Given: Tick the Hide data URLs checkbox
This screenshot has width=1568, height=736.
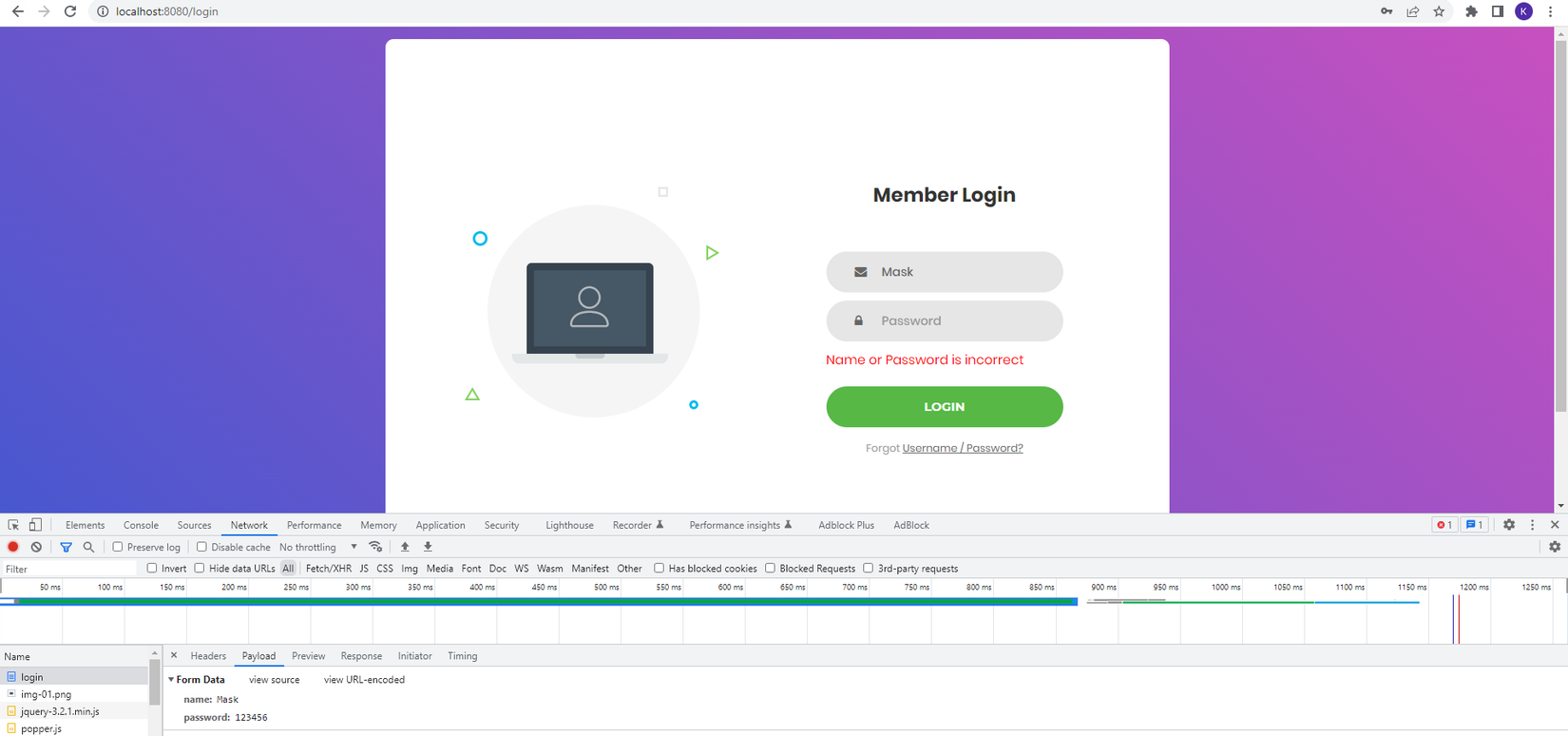Looking at the screenshot, I should coord(200,568).
